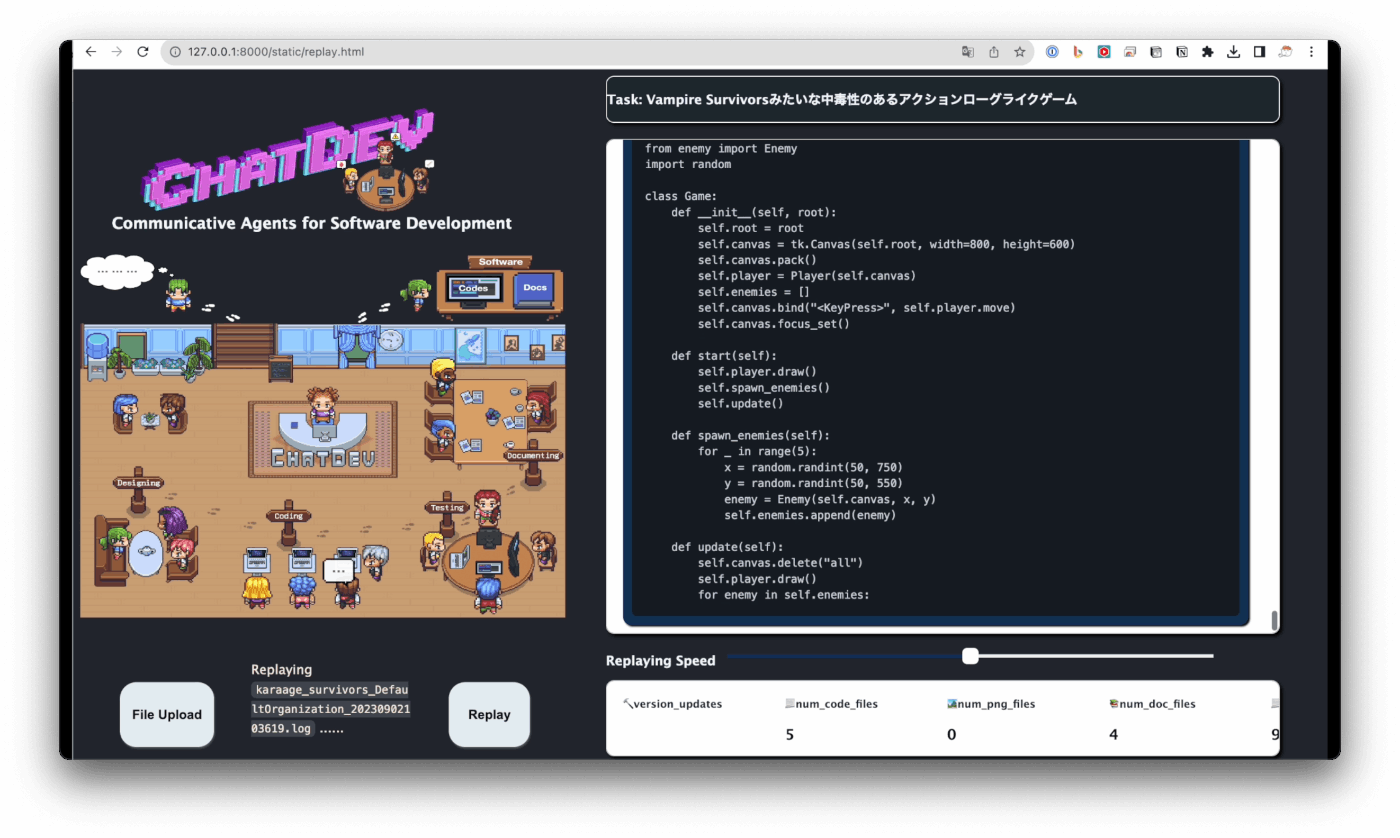Screen dimensions: 1400x838
Task: Go back to the previous page
Action: click(x=91, y=51)
